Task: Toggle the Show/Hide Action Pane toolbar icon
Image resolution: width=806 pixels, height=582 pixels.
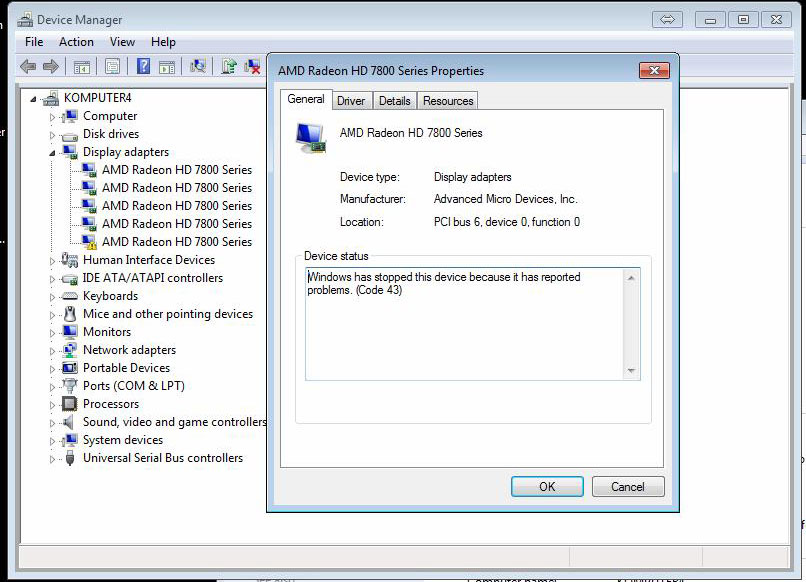Action: (167, 66)
